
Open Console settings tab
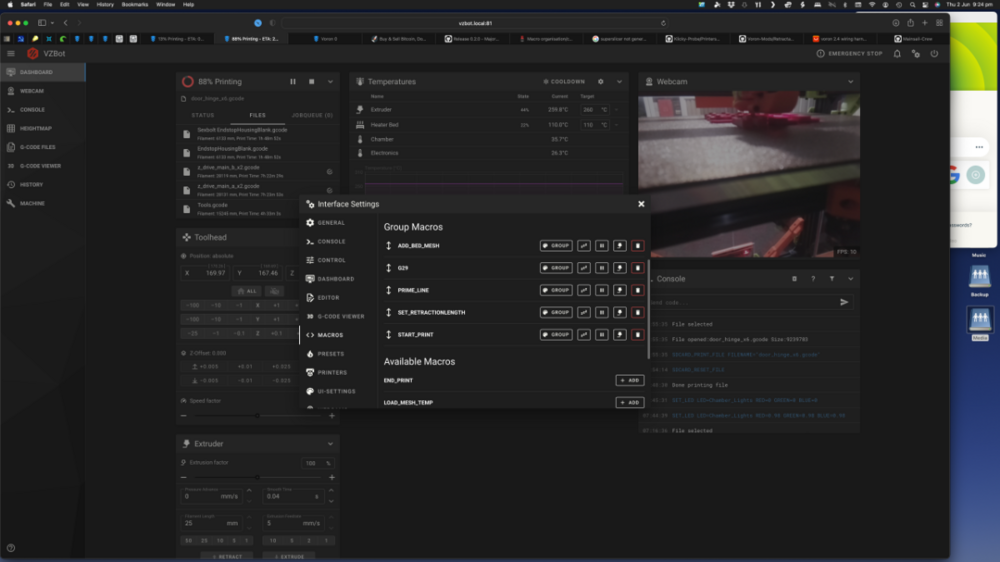(x=337, y=242)
